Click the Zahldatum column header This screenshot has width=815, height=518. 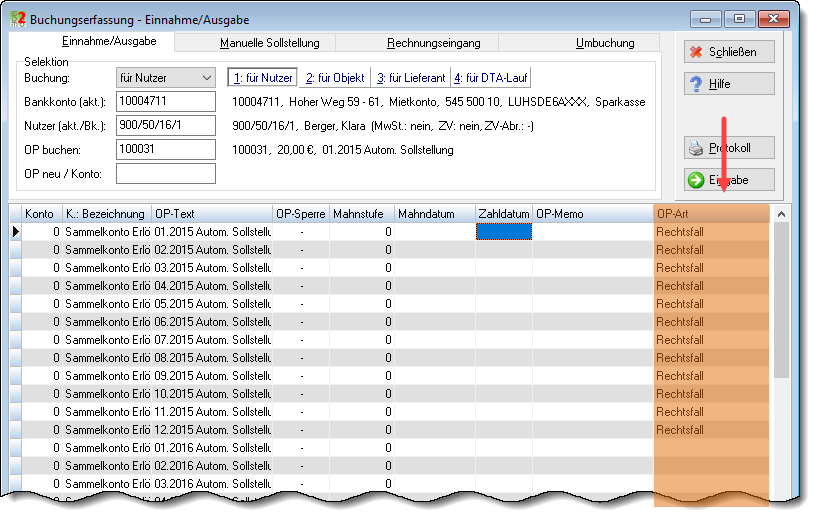click(504, 214)
